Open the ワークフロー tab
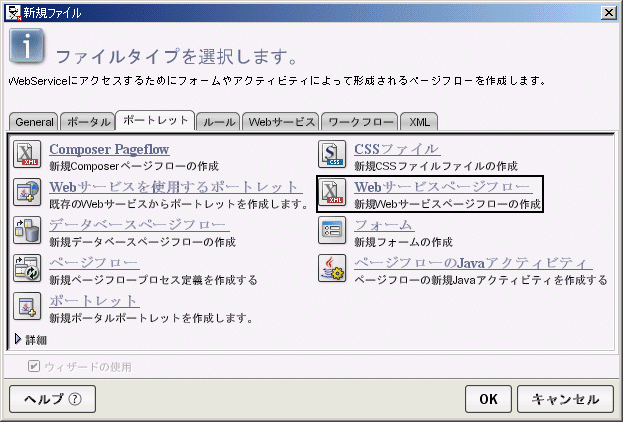 point(360,122)
